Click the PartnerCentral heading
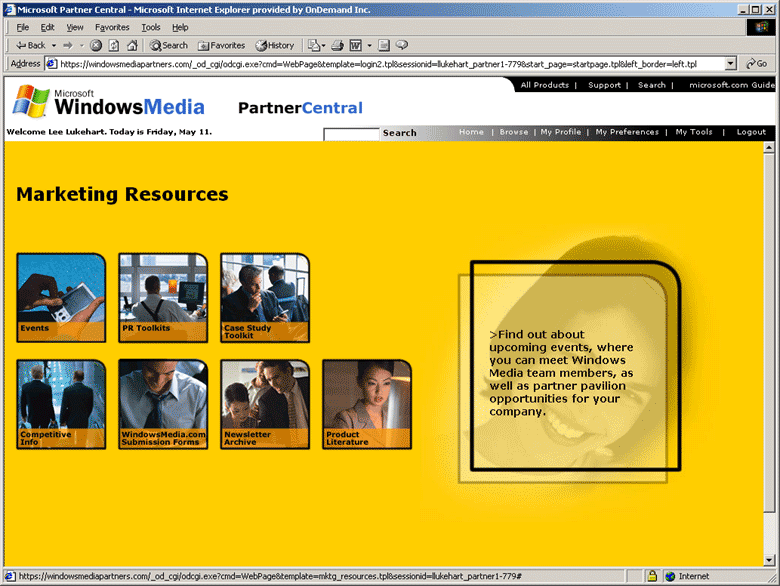780x586 pixels. pyautogui.click(x=300, y=108)
